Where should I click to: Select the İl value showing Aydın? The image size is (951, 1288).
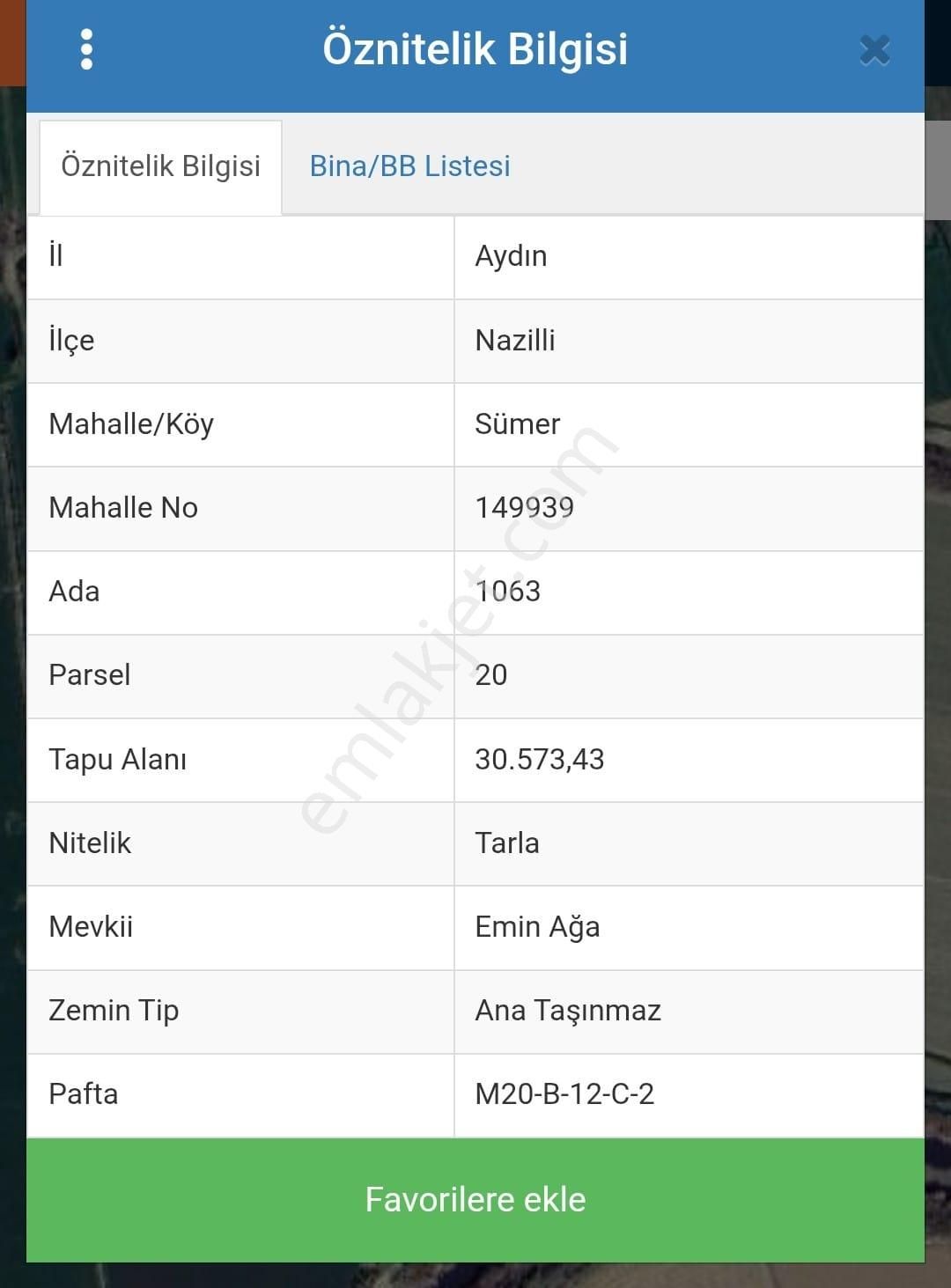(x=511, y=256)
